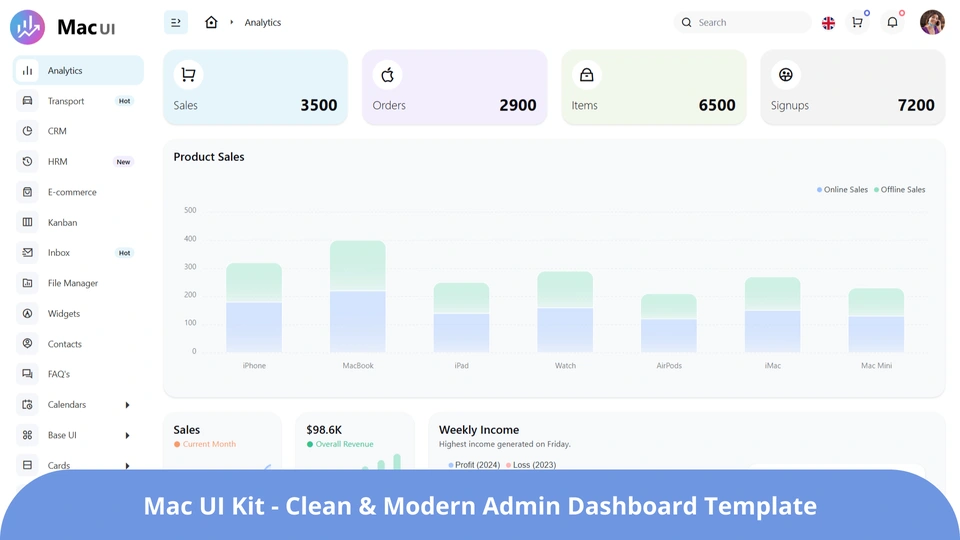This screenshot has width=960, height=540.
Task: Click the Base UI command icon
Action: click(28, 435)
